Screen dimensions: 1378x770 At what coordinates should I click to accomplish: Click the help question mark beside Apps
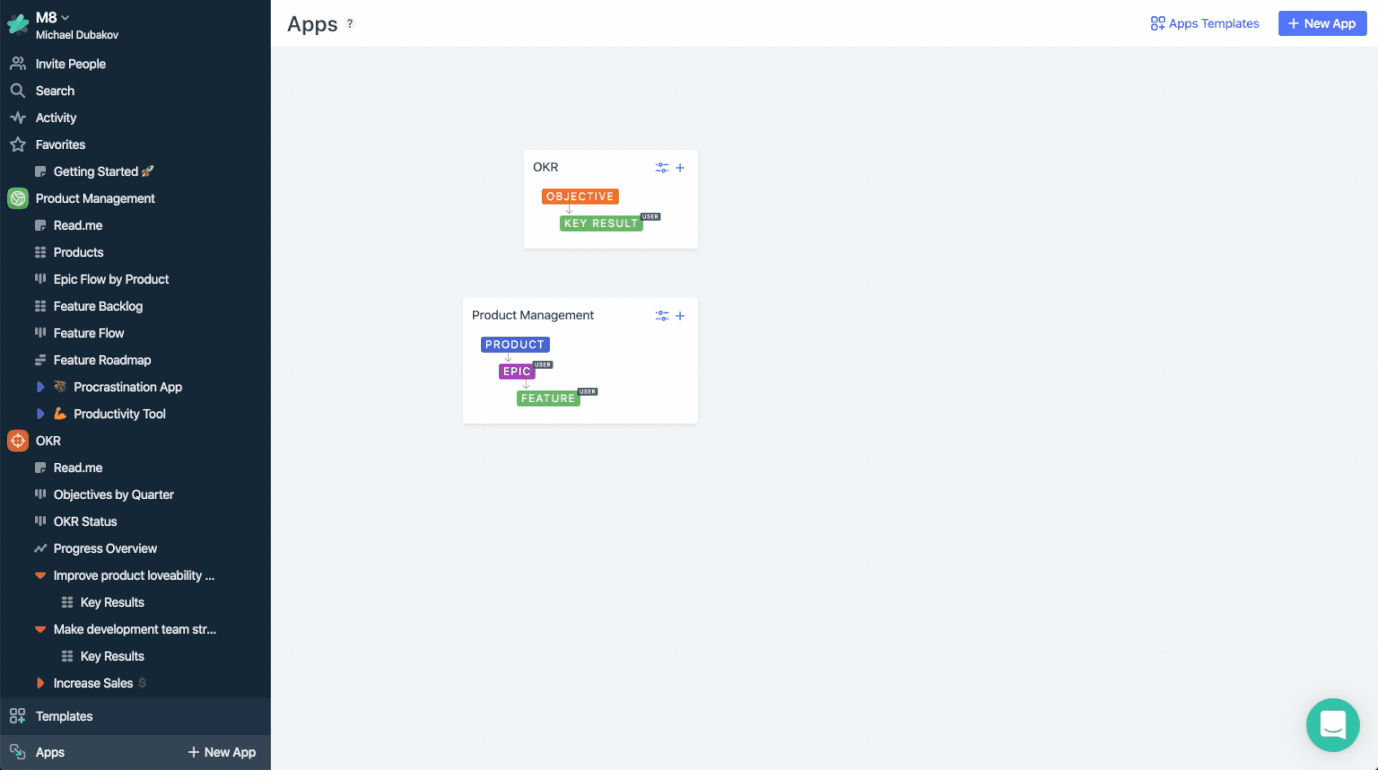pyautogui.click(x=350, y=24)
